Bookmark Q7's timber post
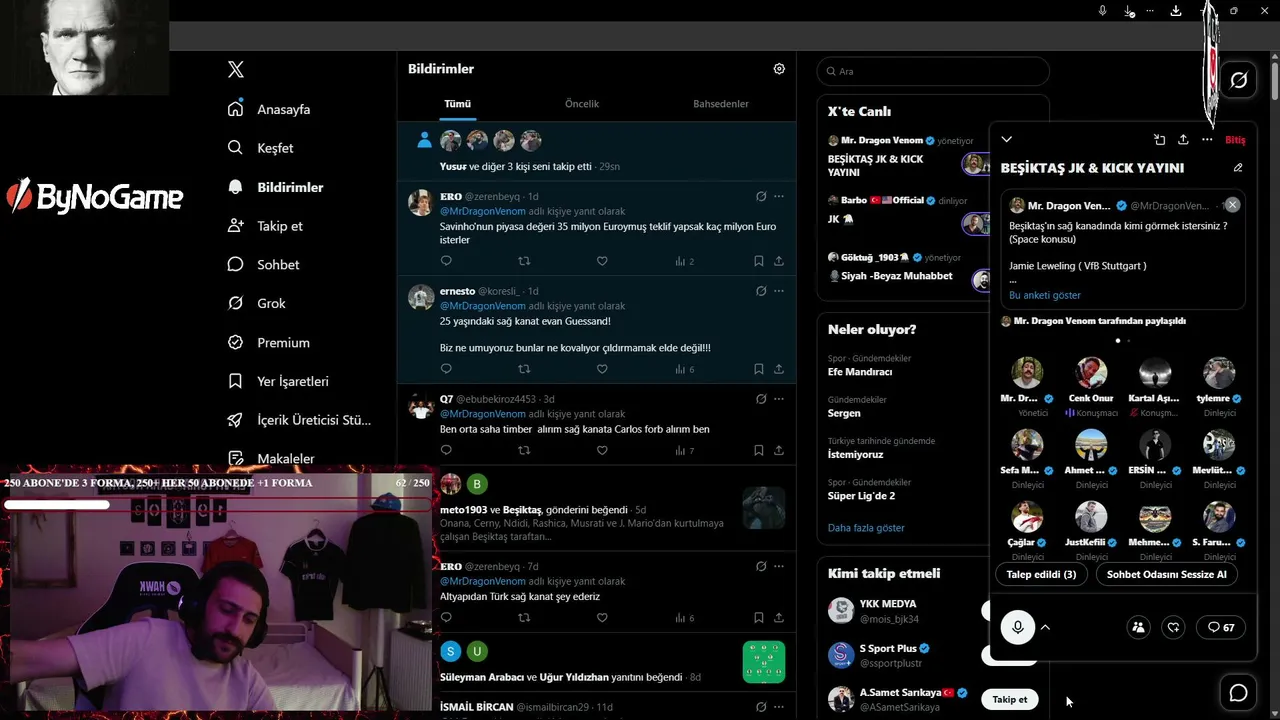The width and height of the screenshot is (1280, 720). 759,451
